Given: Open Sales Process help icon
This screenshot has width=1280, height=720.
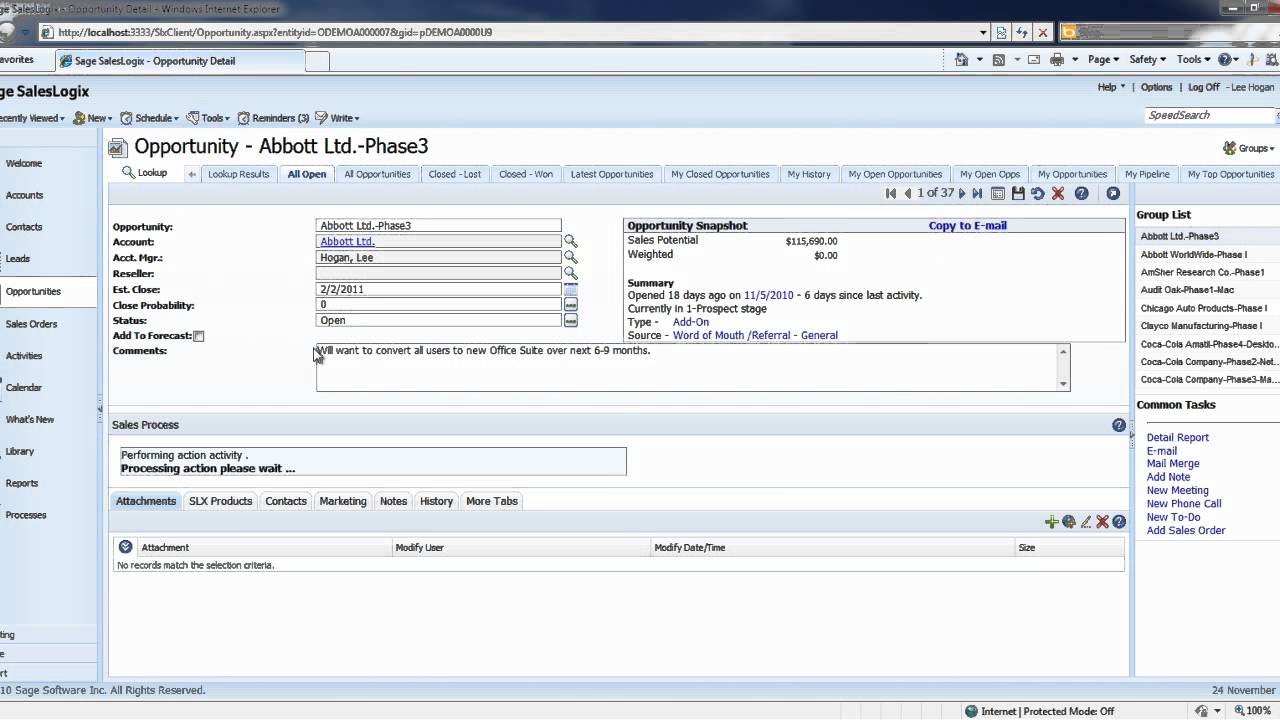Looking at the screenshot, I should (x=1119, y=425).
